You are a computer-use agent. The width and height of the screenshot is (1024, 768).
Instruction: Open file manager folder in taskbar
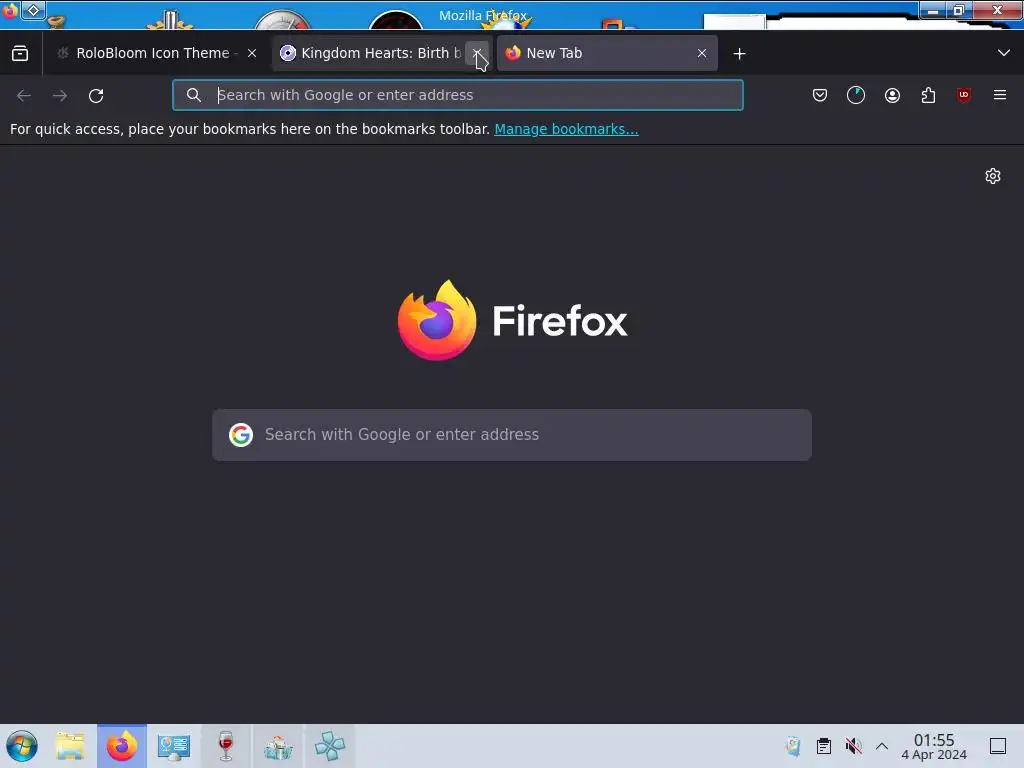70,746
